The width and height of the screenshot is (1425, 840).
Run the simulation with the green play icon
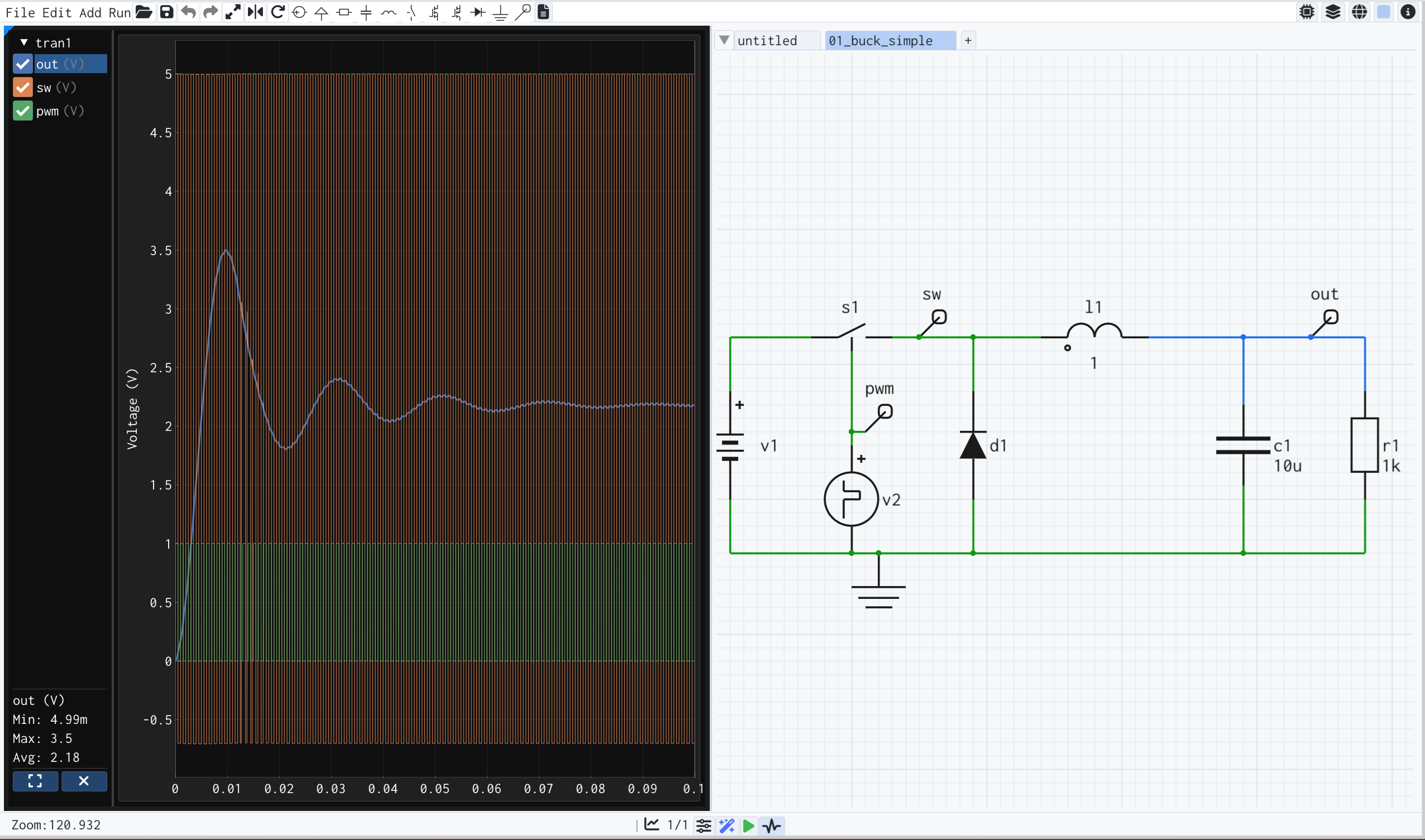tap(748, 827)
